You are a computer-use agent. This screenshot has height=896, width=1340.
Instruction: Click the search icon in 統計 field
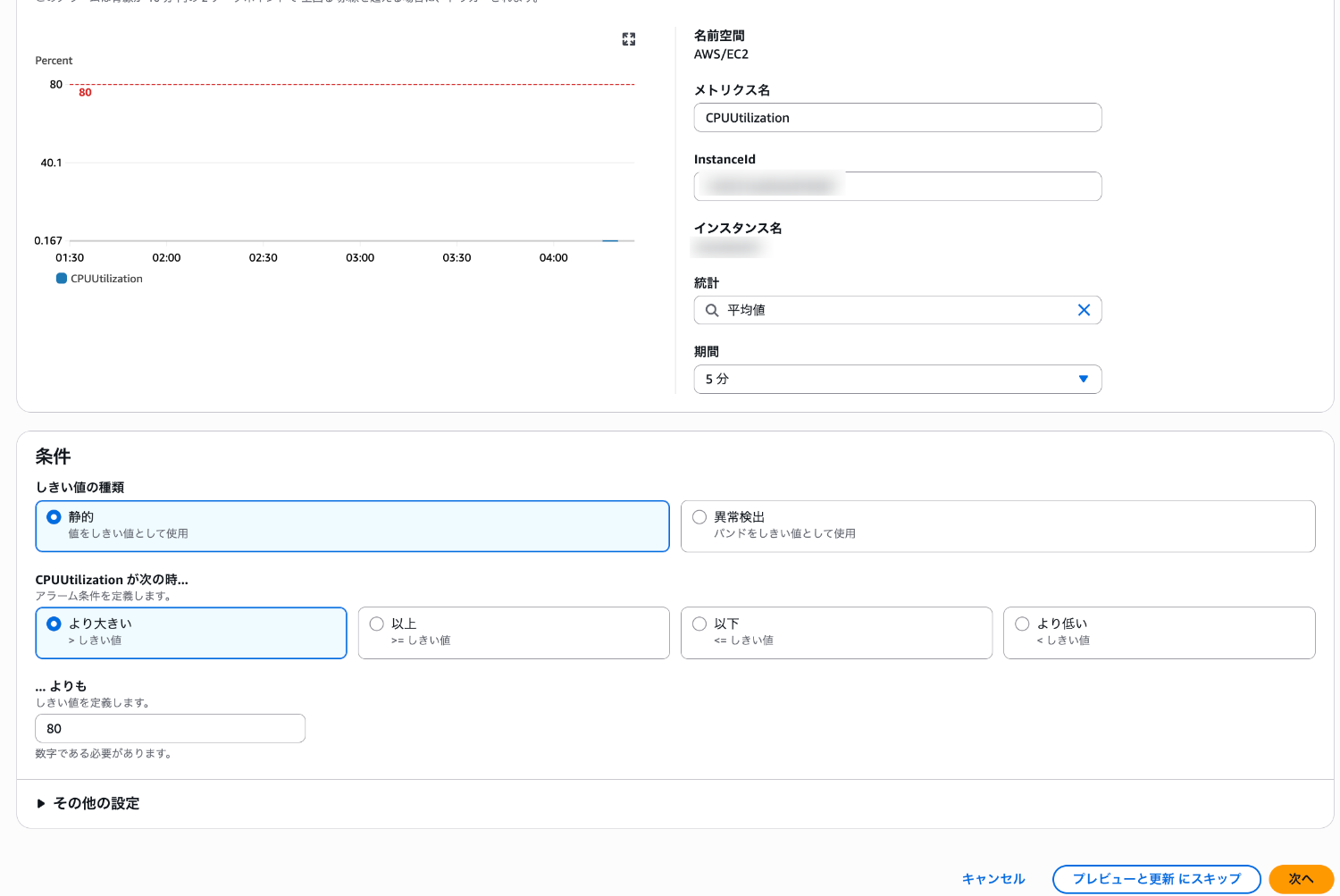tap(712, 310)
